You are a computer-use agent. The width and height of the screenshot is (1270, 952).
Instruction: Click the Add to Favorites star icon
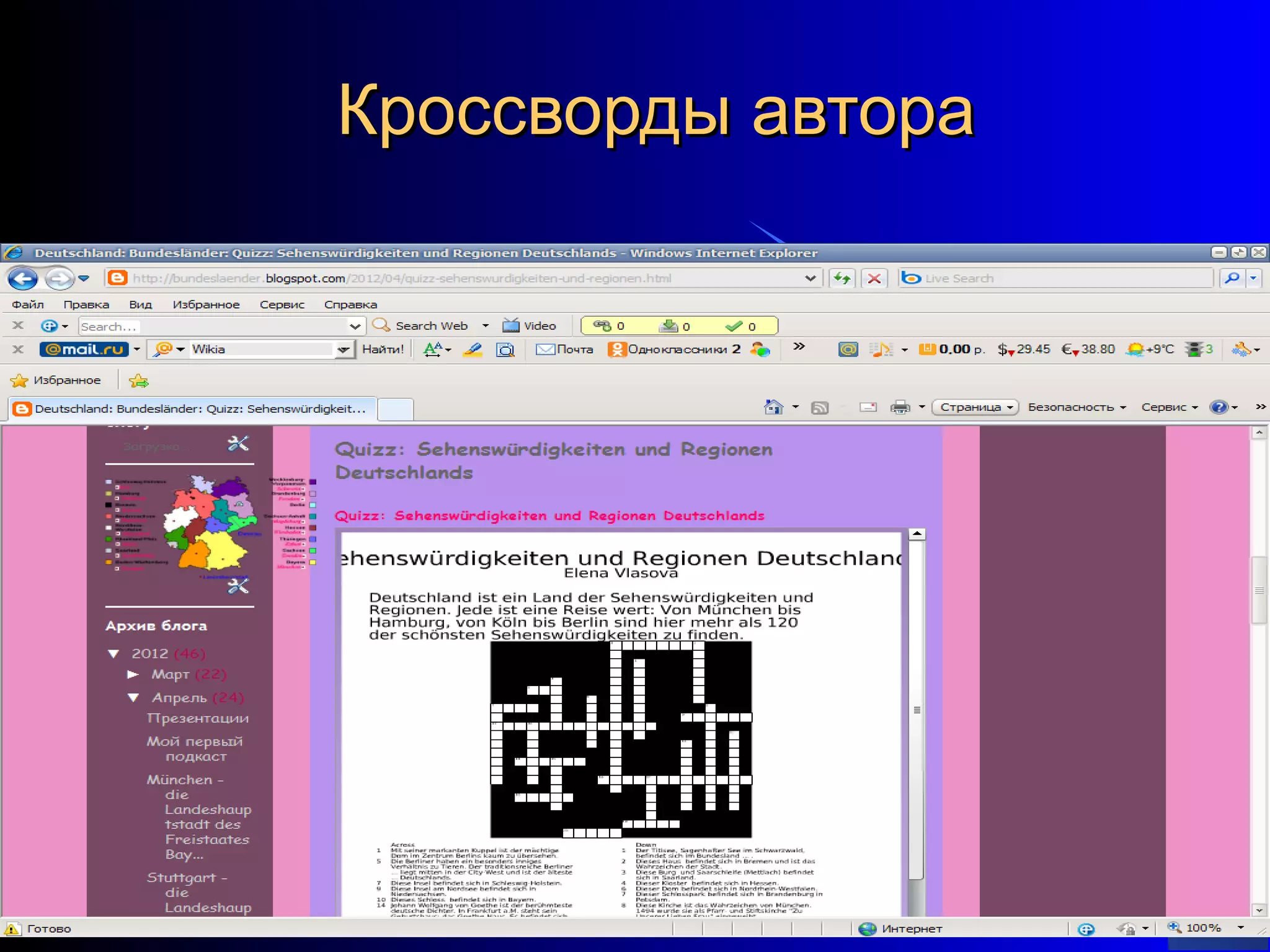tap(139, 381)
